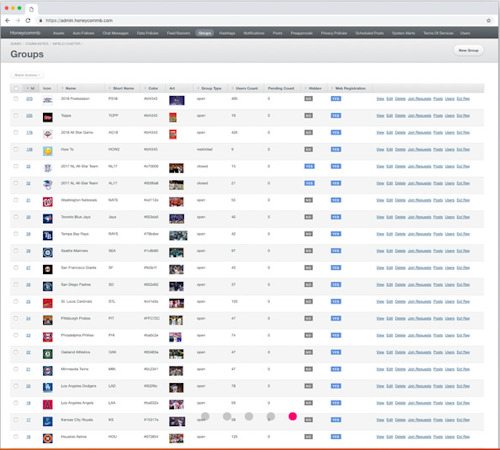
Task: Open the Batch Actions dropdown
Action: 27,75
